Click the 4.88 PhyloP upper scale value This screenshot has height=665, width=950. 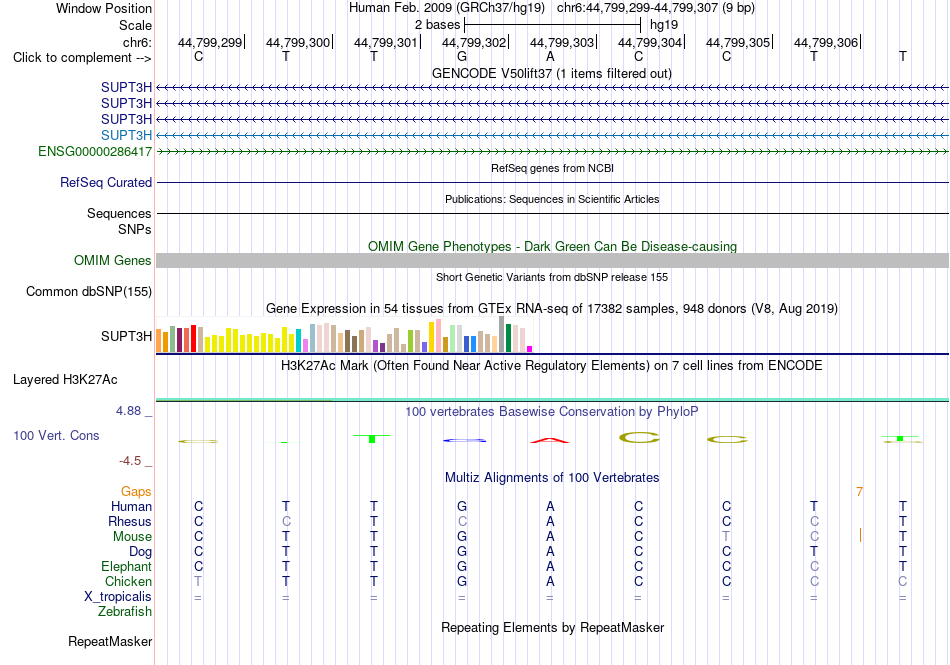128,411
